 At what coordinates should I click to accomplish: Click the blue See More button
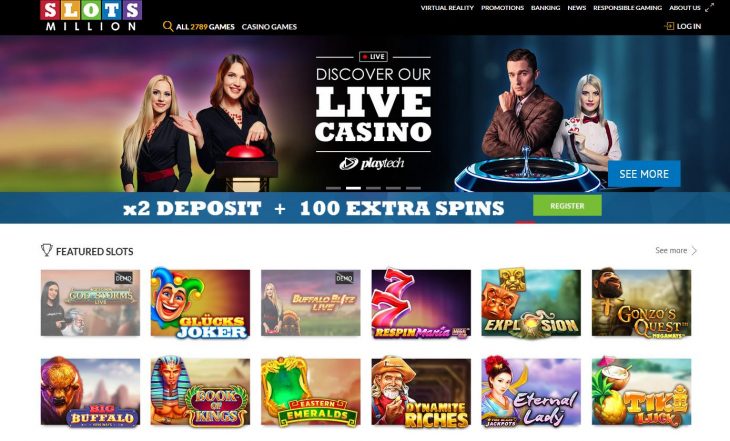tap(644, 174)
